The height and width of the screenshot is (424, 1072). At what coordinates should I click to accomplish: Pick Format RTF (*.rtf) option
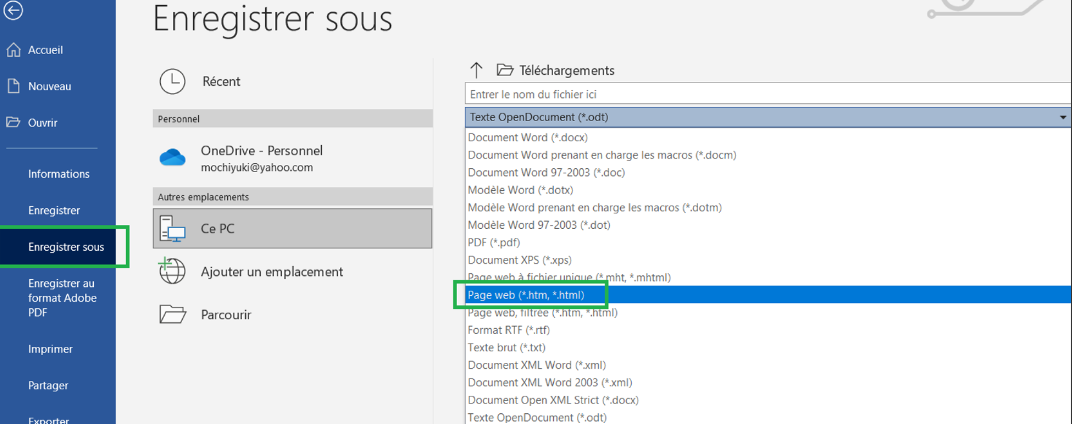point(509,330)
